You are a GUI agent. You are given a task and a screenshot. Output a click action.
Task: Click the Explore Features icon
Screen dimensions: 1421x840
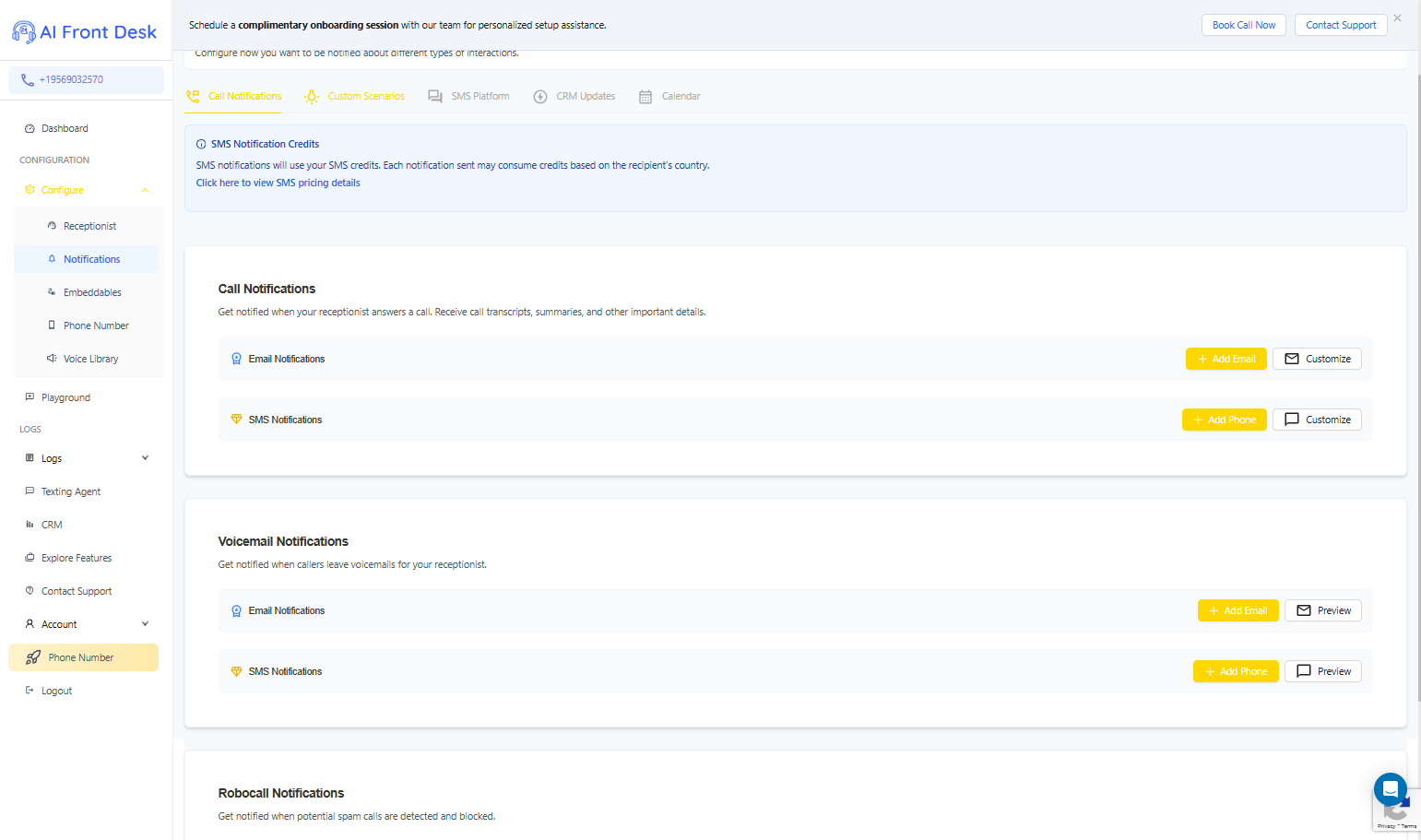[x=30, y=558]
